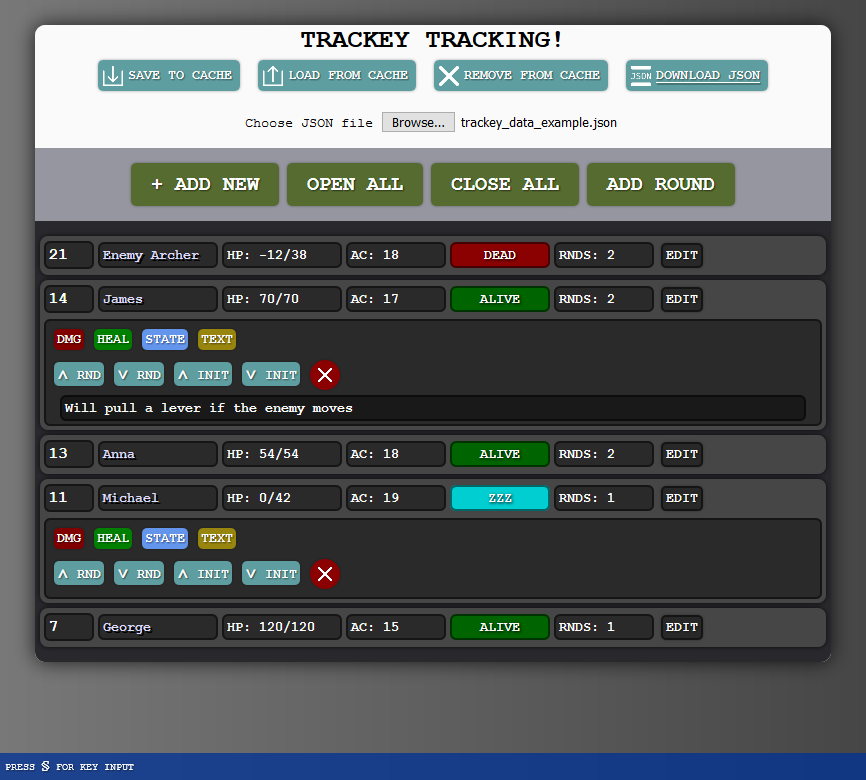Raise James's initiative

point(203,375)
